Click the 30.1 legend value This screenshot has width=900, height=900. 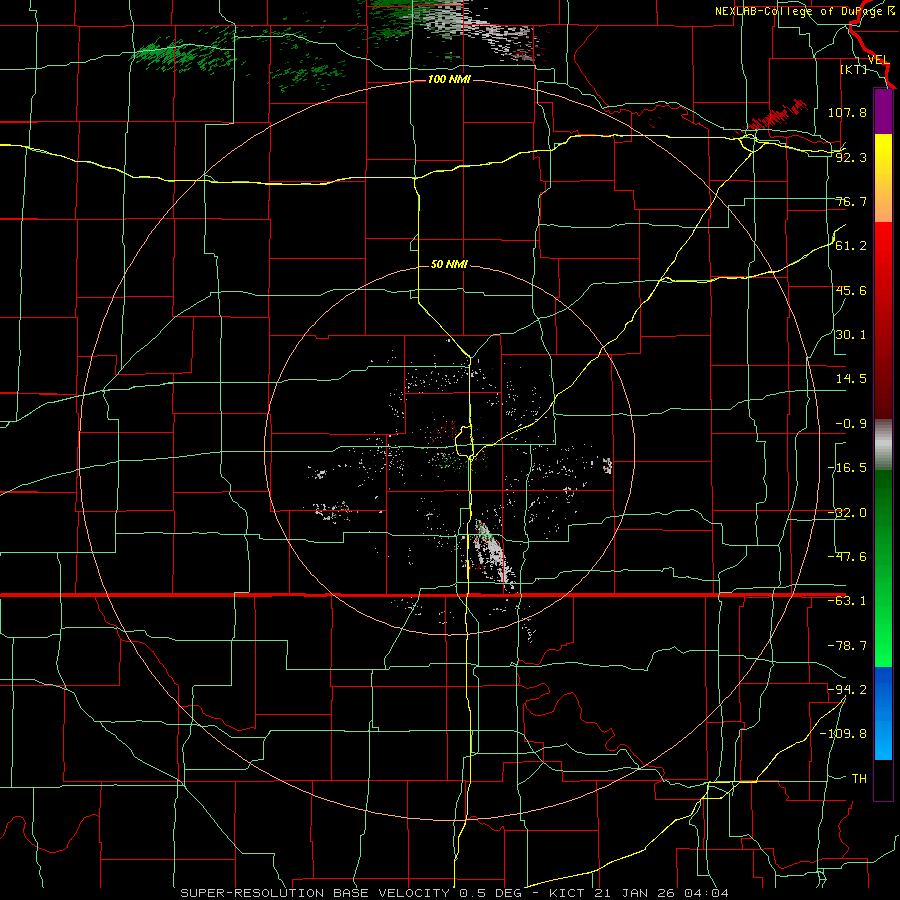click(x=851, y=335)
